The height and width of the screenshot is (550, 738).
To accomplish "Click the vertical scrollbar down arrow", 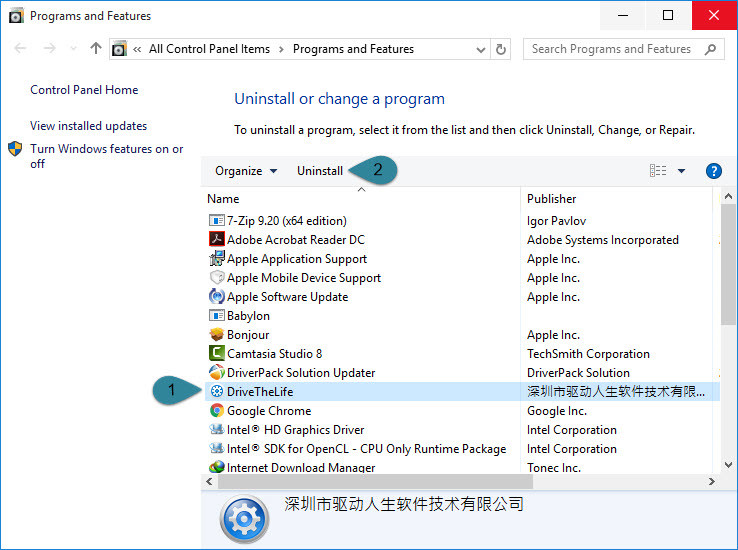I will tap(728, 465).
